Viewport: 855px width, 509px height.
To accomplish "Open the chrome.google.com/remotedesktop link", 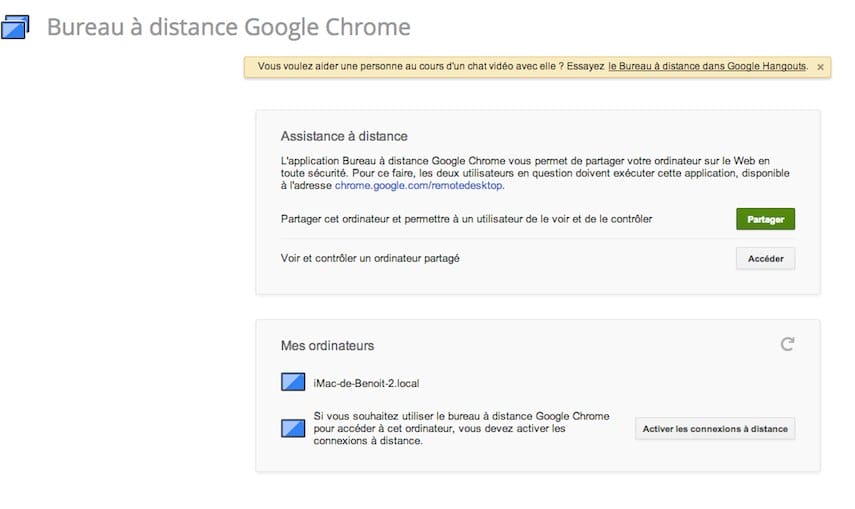I will [x=418, y=185].
